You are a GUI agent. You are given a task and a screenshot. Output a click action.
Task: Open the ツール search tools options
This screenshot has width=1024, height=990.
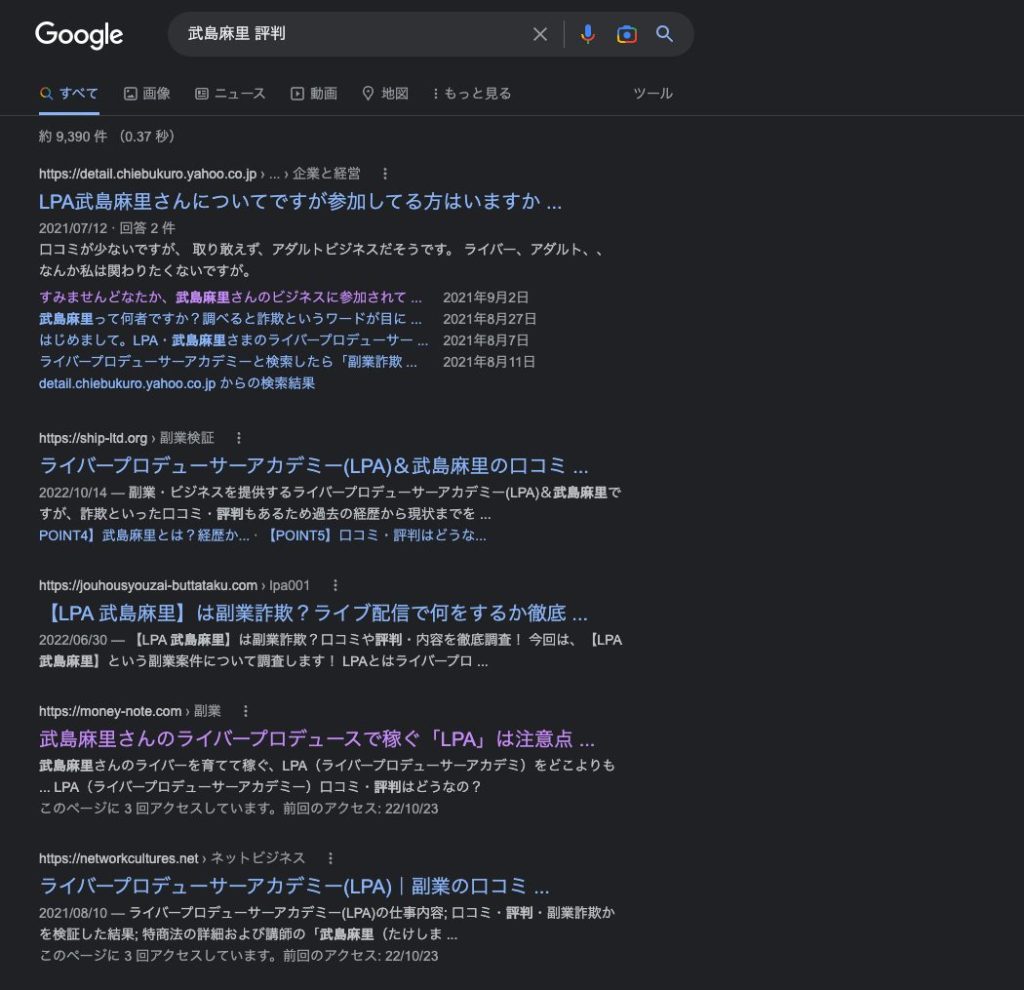[x=653, y=93]
